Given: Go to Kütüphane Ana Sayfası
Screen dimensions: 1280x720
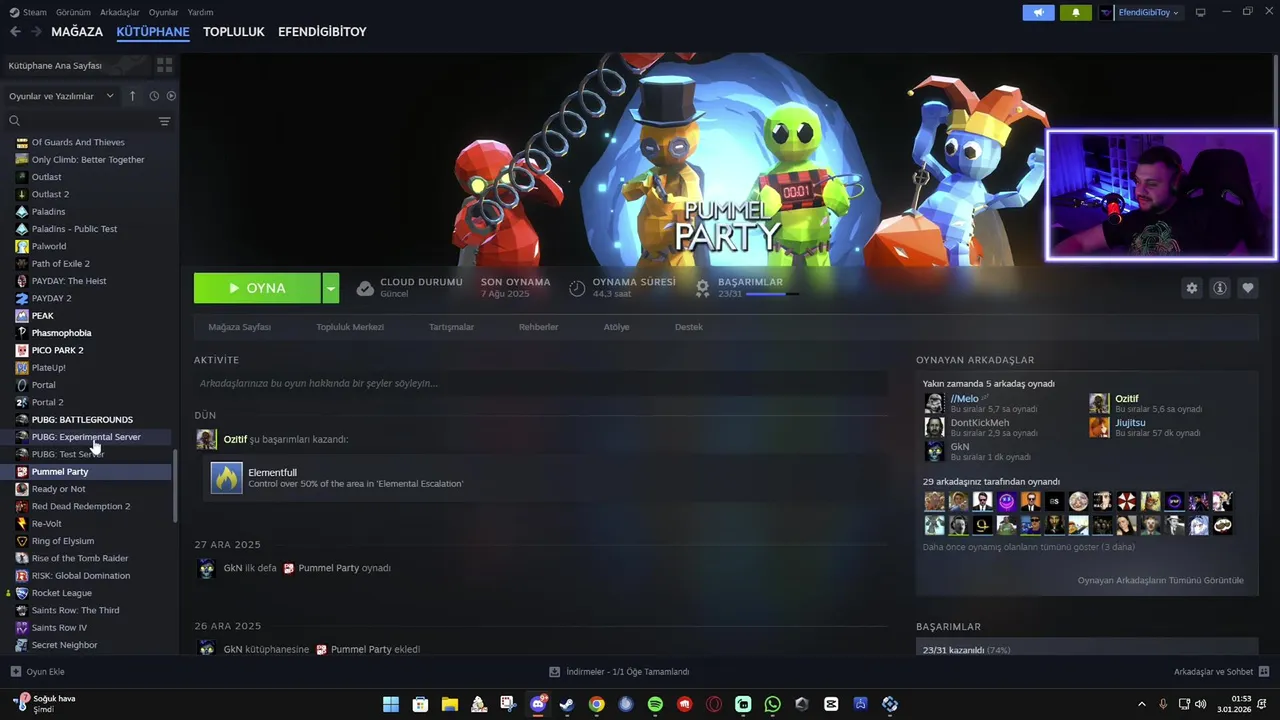Looking at the screenshot, I should [55, 65].
